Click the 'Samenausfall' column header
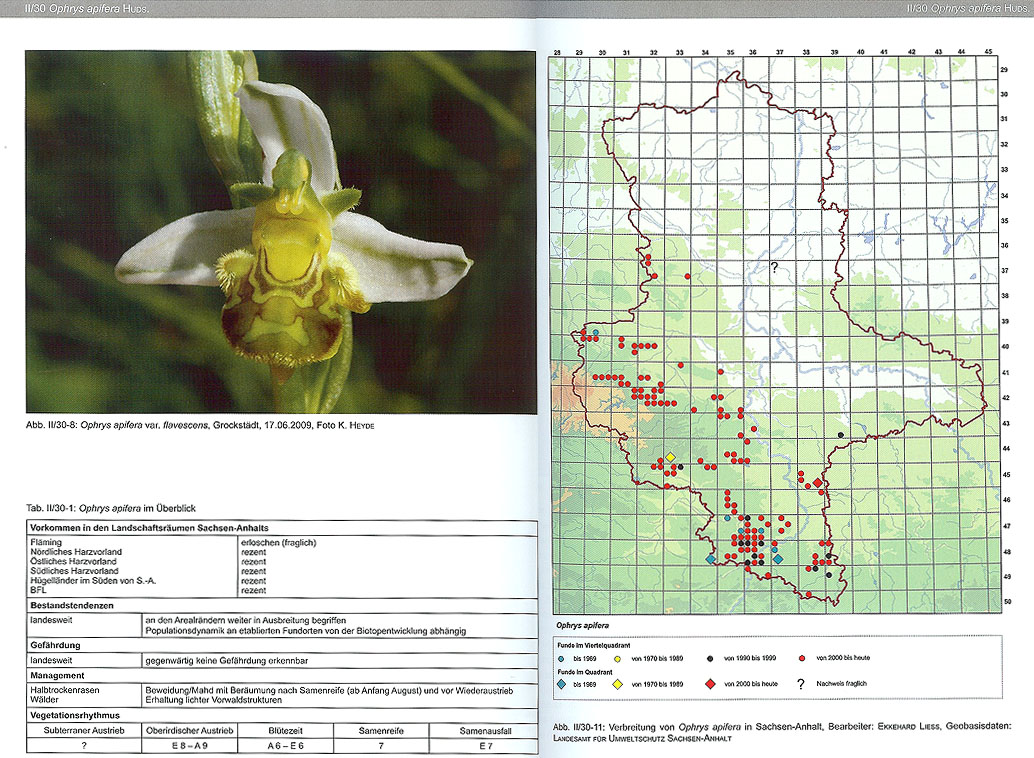The image size is (1034, 758). (x=485, y=731)
